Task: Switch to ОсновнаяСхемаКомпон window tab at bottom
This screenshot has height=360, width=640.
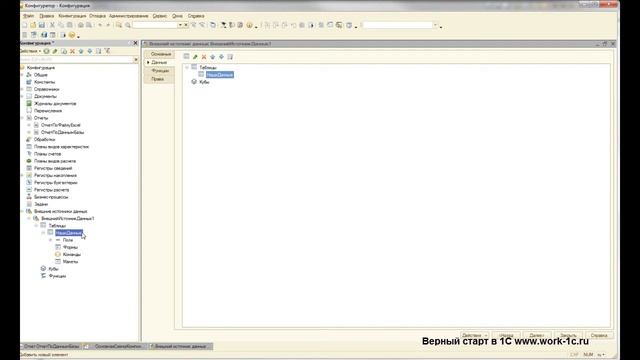Action: pyautogui.click(x=116, y=346)
